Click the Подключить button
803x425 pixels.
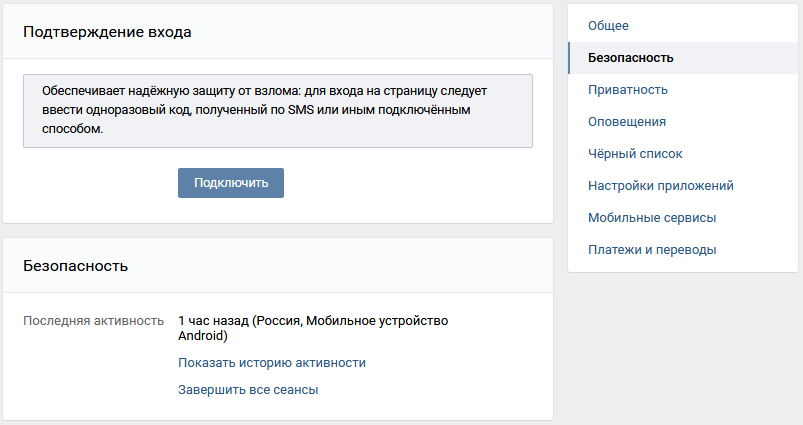tap(231, 183)
